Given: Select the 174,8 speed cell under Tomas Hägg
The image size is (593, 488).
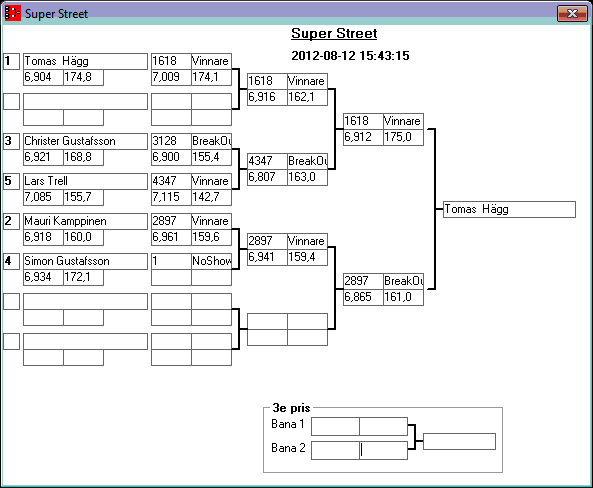Looking at the screenshot, I should coord(83,77).
